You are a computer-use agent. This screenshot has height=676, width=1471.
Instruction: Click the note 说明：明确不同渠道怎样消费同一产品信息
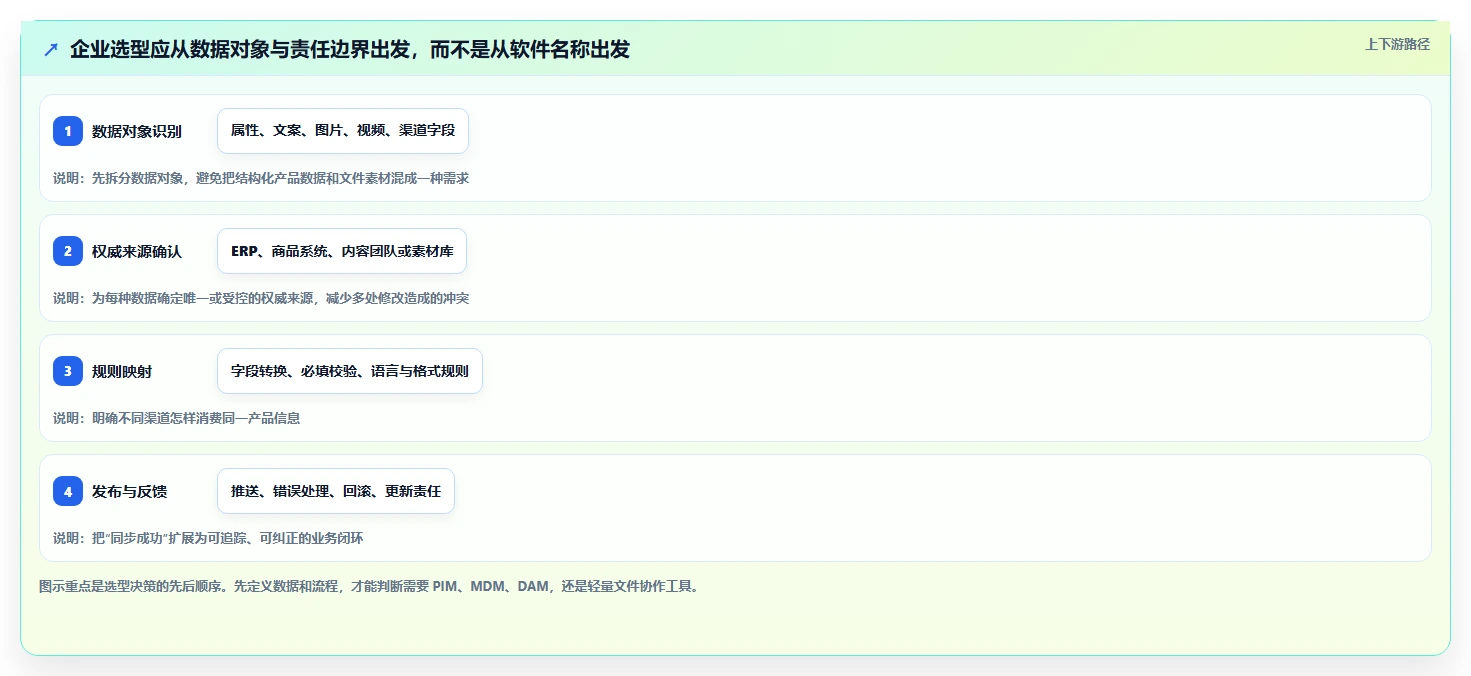(177, 418)
